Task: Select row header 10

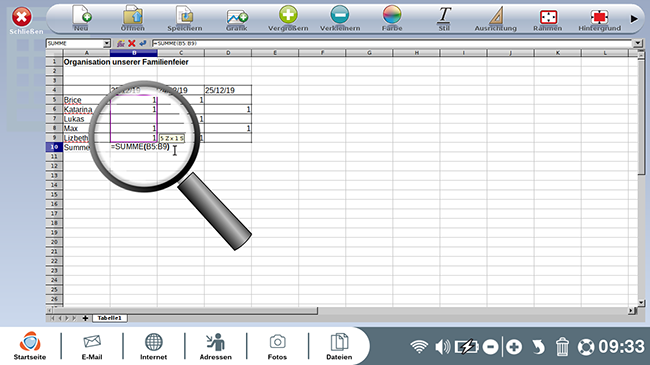Action: (54, 147)
